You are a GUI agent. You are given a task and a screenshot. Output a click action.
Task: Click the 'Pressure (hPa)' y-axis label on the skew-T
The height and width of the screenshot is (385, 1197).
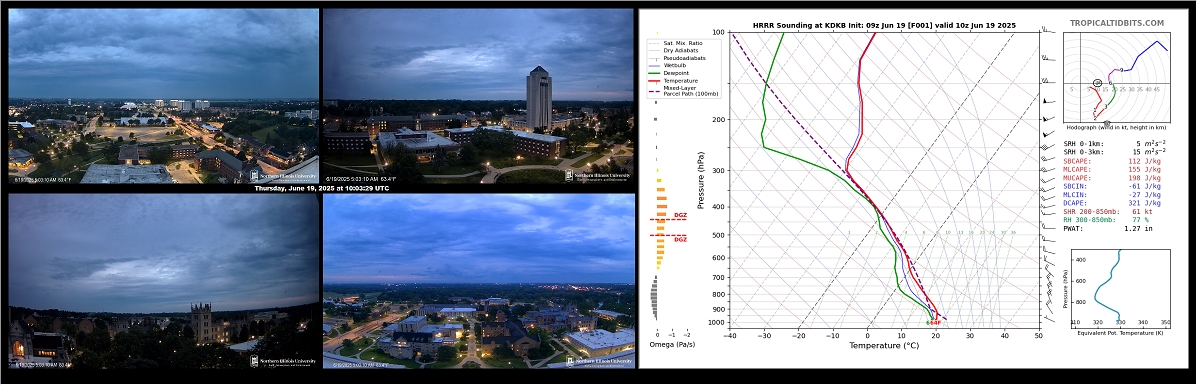[x=700, y=179]
